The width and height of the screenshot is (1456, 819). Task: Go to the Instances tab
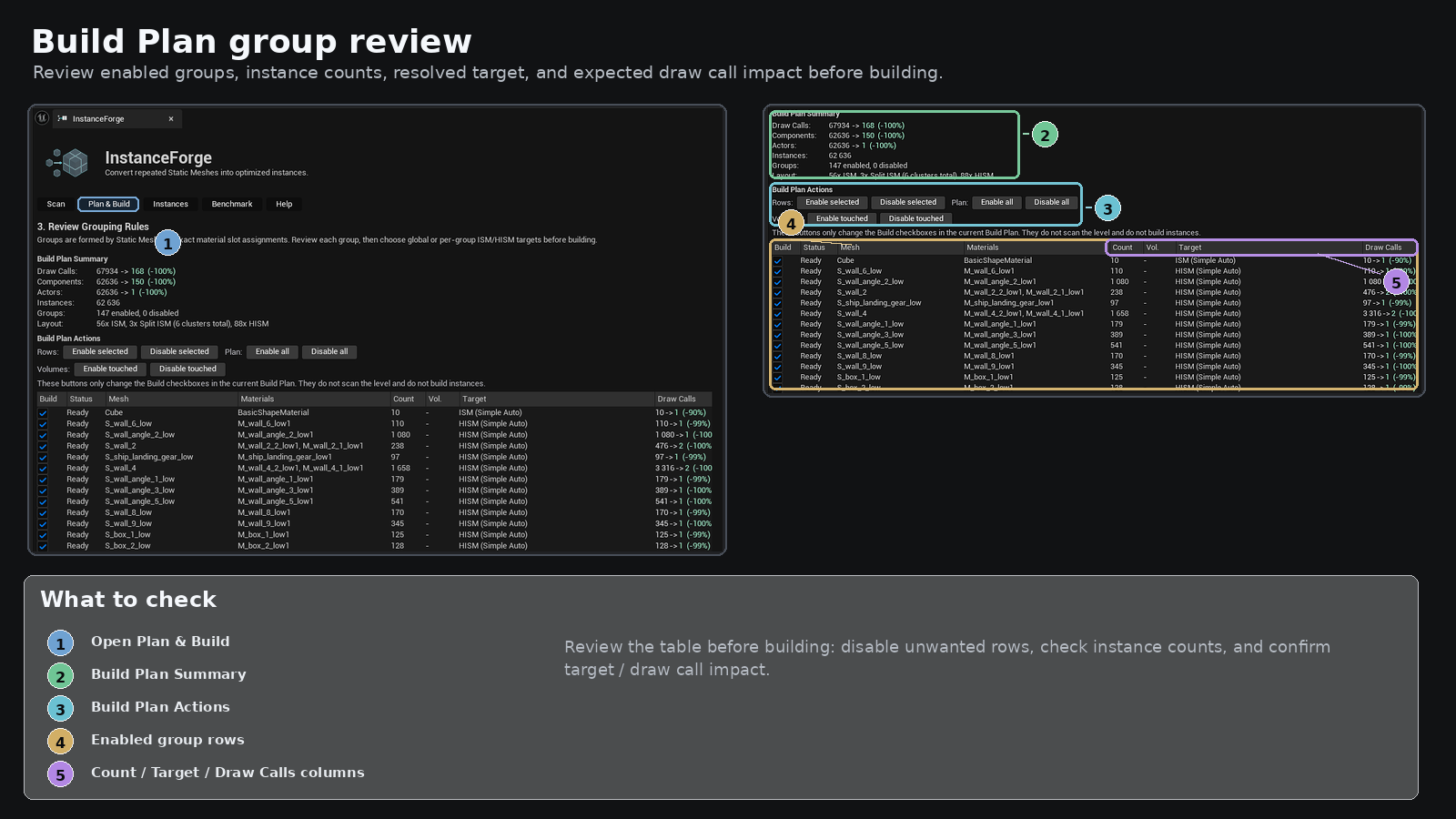[170, 205]
